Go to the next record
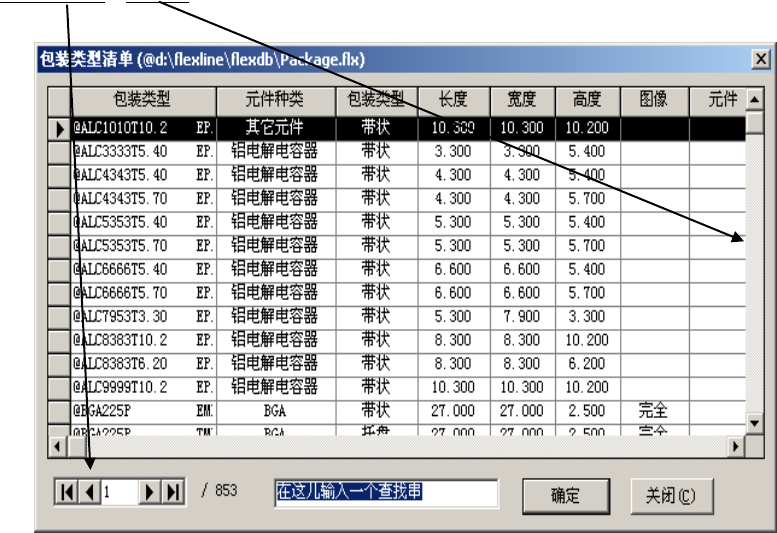Viewport: 777px width, 533px height. tap(149, 492)
